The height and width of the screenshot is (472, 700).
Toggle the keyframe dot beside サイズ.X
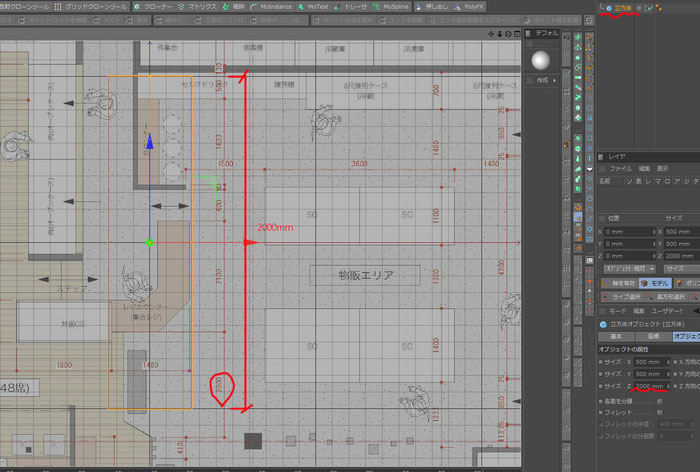[x=600, y=362]
